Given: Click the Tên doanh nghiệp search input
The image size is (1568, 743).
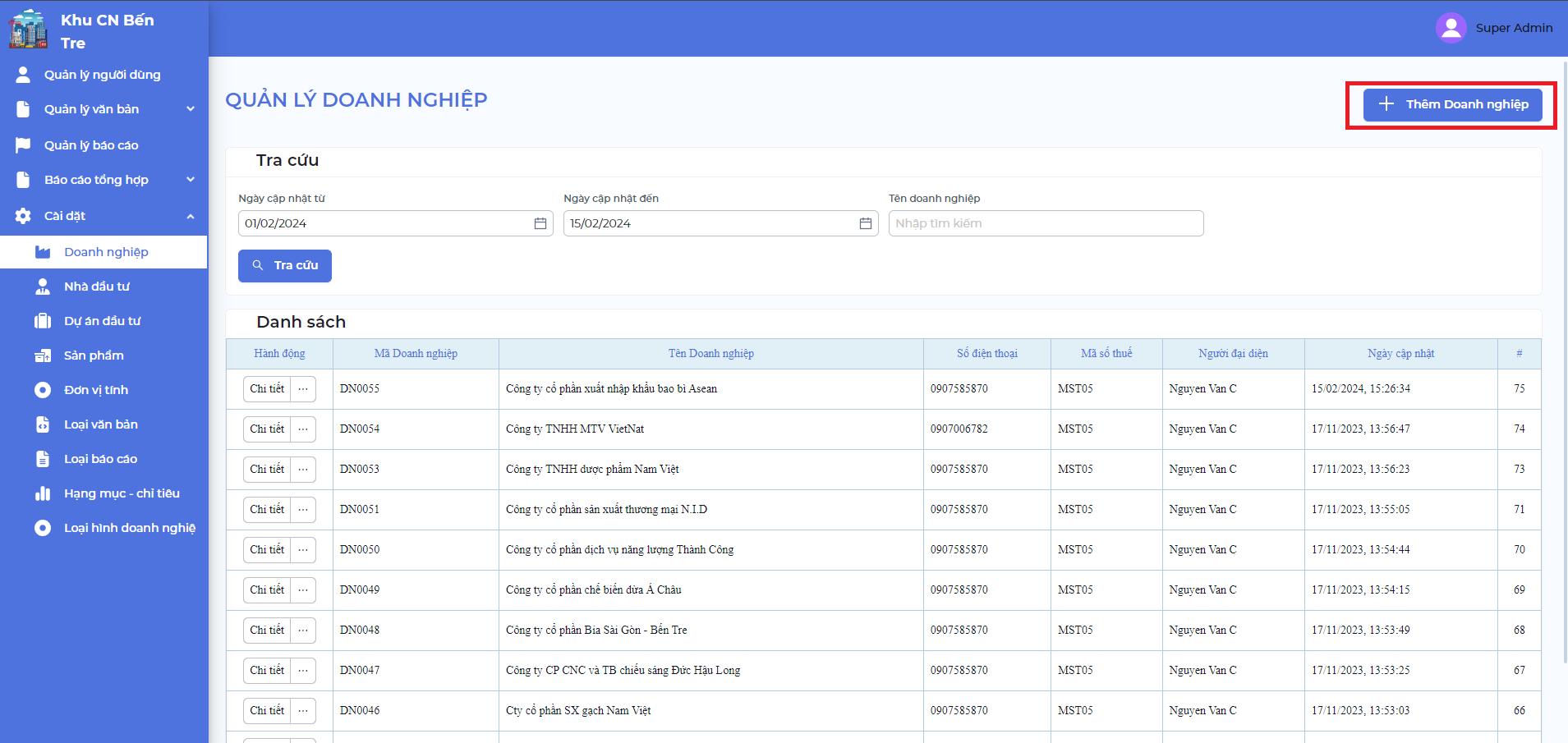Looking at the screenshot, I should tap(1046, 223).
